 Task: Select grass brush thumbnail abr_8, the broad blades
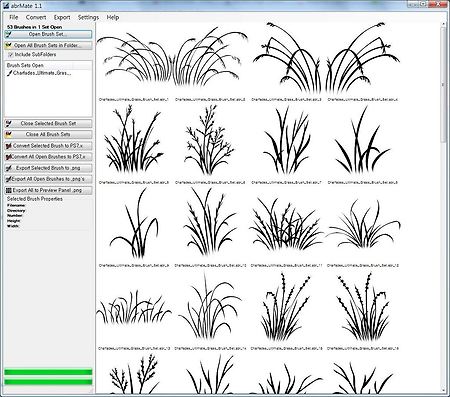(x=363, y=140)
